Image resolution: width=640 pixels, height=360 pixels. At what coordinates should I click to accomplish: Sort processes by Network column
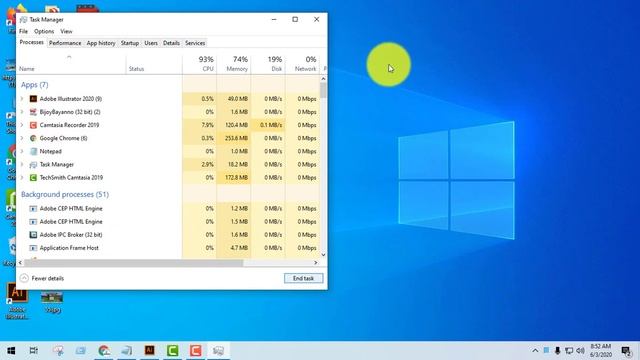coord(302,64)
